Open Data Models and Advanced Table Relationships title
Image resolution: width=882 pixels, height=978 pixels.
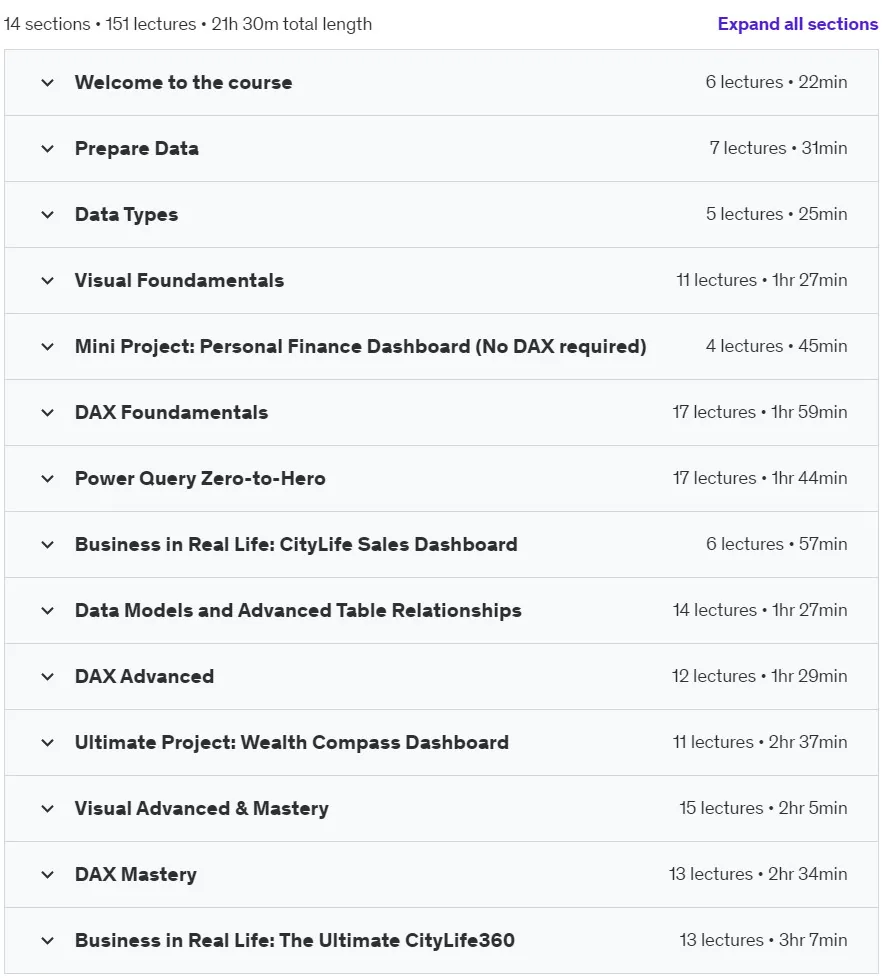click(298, 611)
